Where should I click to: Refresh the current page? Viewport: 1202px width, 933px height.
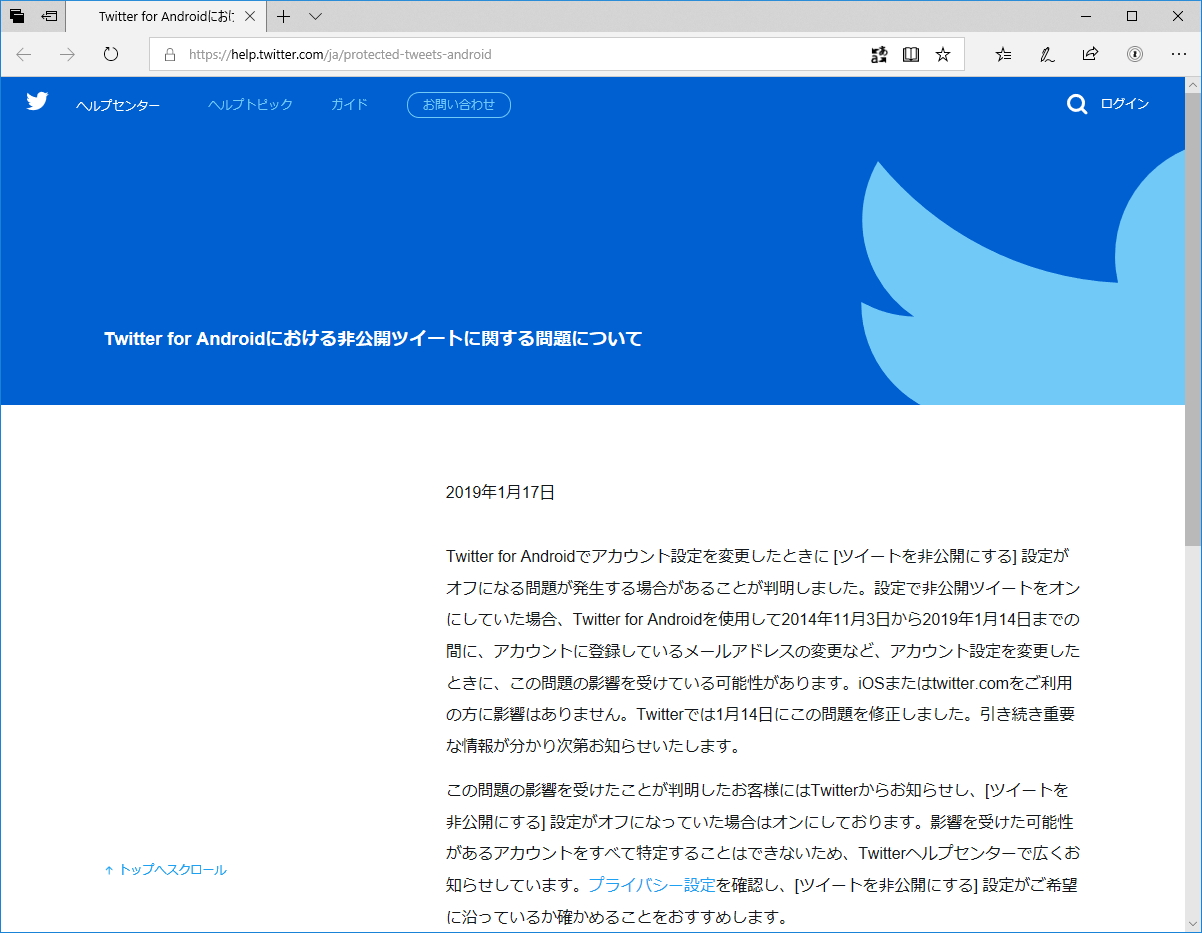pyautogui.click(x=110, y=55)
